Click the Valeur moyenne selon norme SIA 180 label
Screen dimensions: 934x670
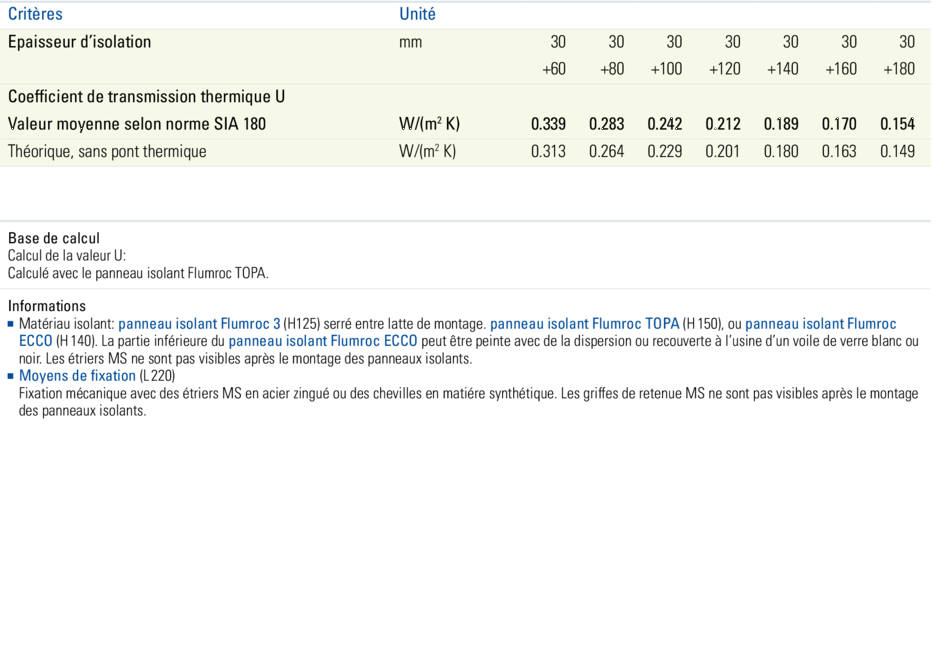[x=137, y=125]
